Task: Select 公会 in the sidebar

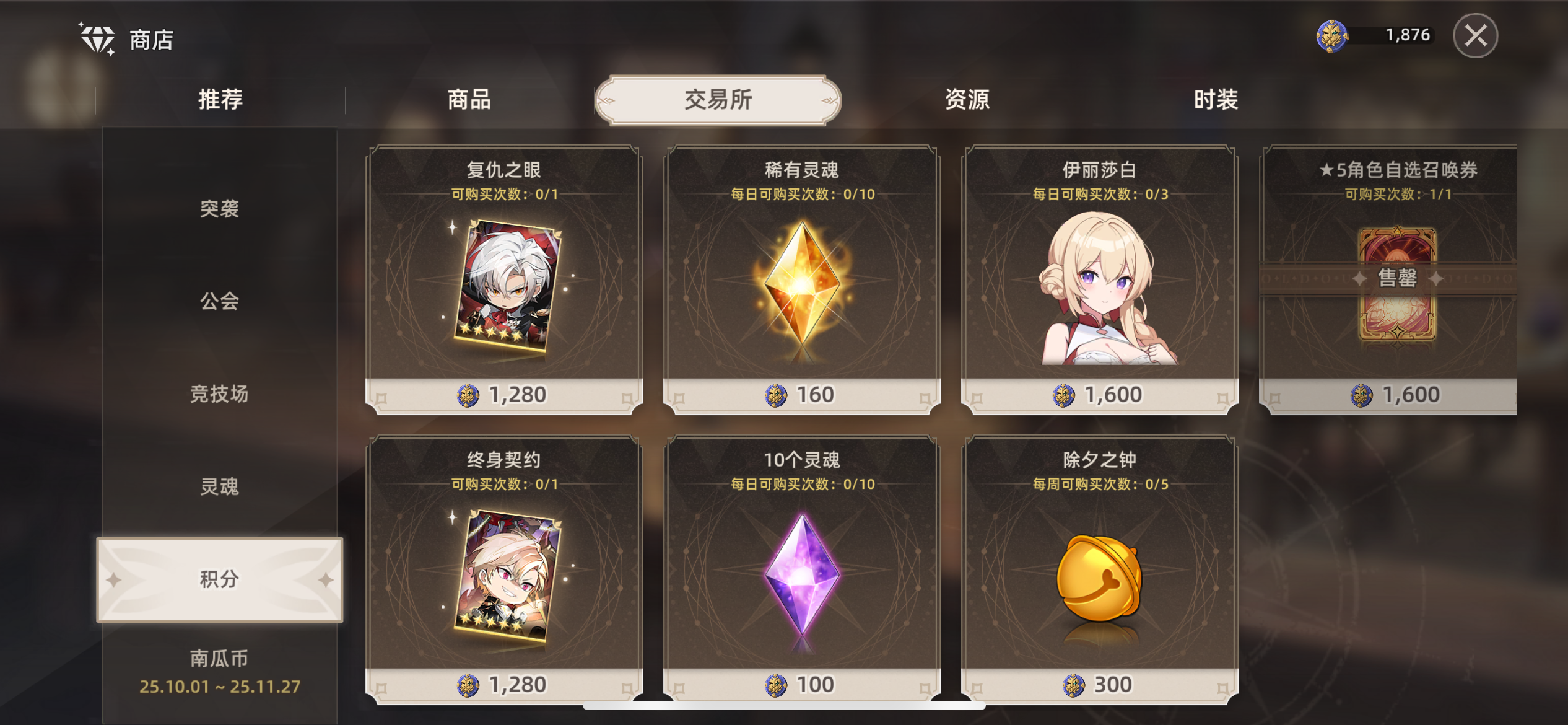Action: click(219, 301)
